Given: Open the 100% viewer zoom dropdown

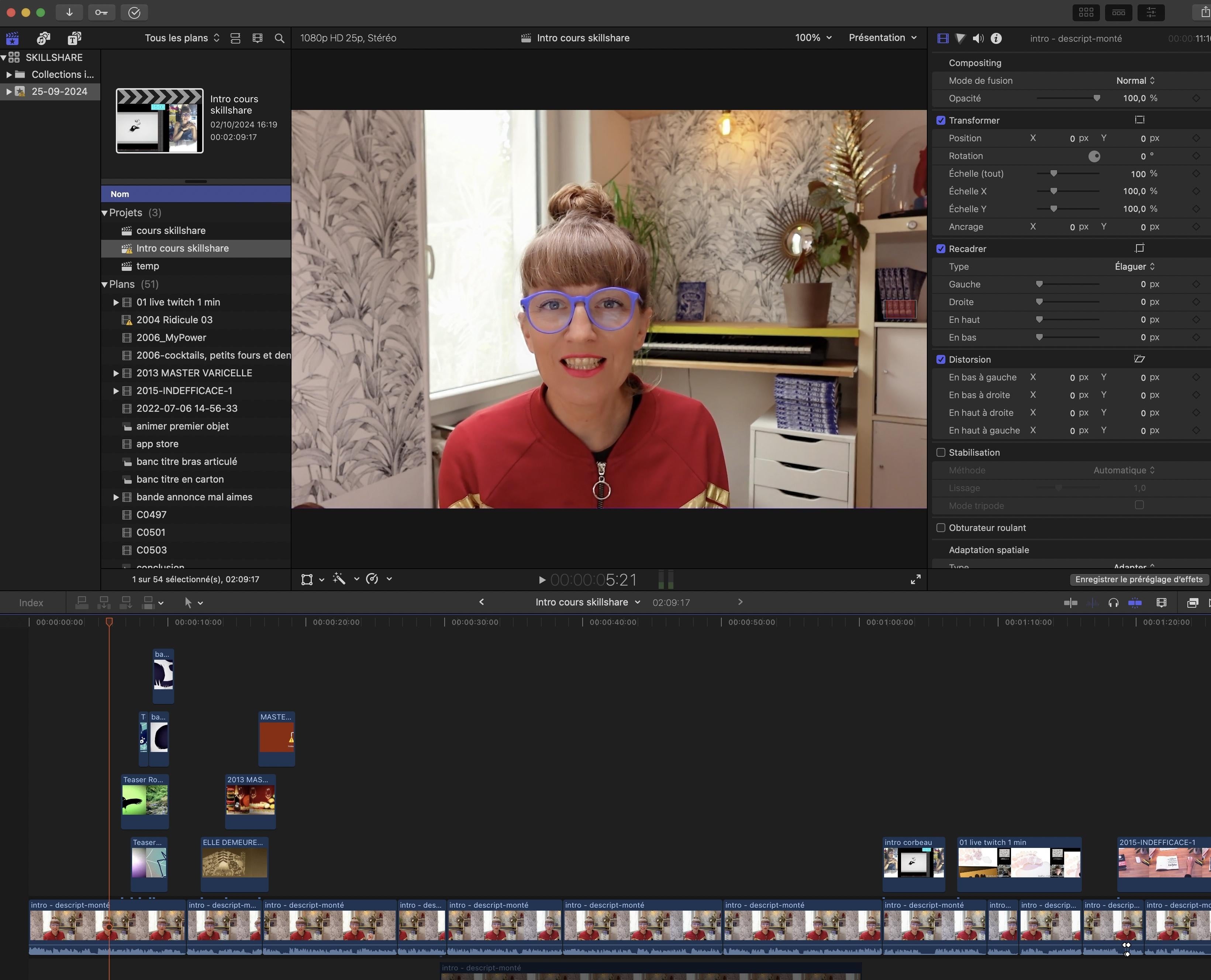Looking at the screenshot, I should click(x=814, y=38).
